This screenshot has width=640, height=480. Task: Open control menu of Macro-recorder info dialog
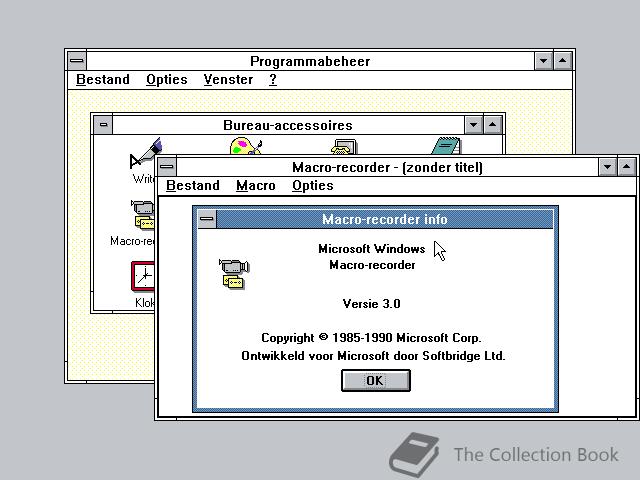207,219
